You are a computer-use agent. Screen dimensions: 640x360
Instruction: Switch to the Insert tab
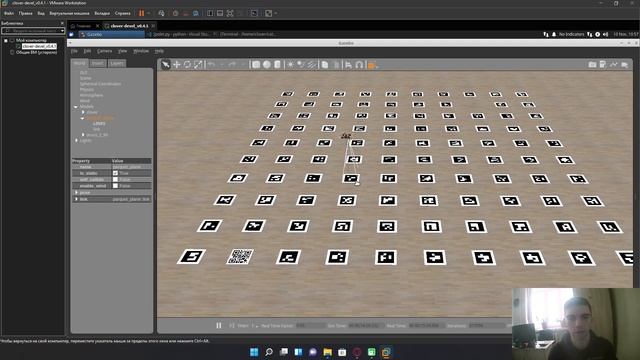coord(98,63)
